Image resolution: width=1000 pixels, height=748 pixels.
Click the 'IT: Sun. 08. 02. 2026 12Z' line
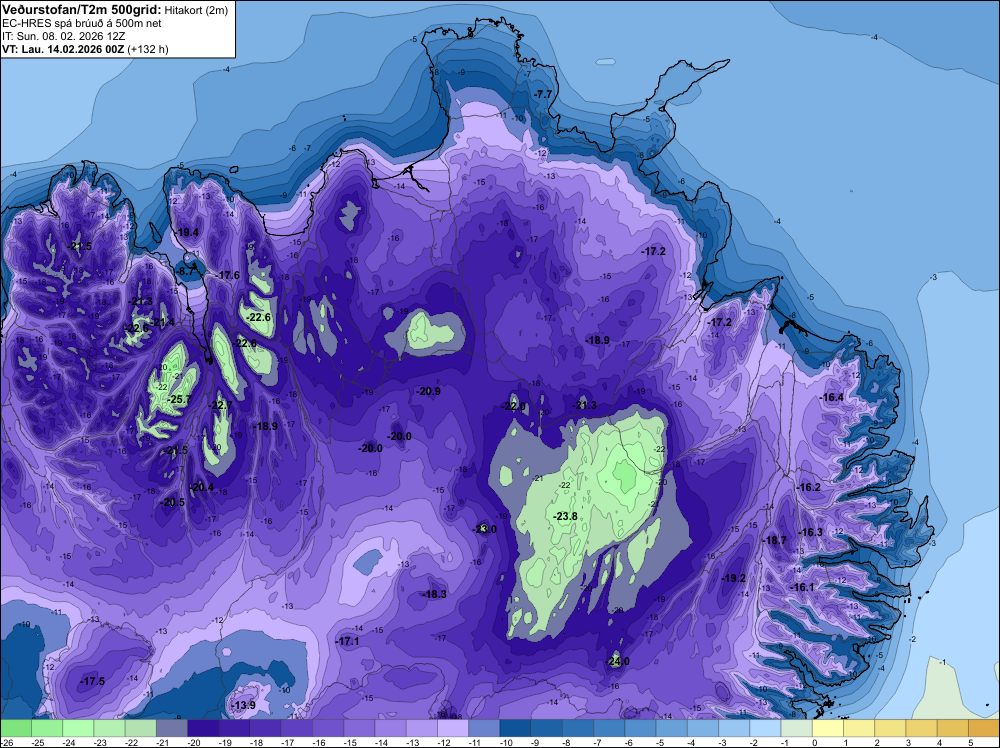(x=64, y=36)
